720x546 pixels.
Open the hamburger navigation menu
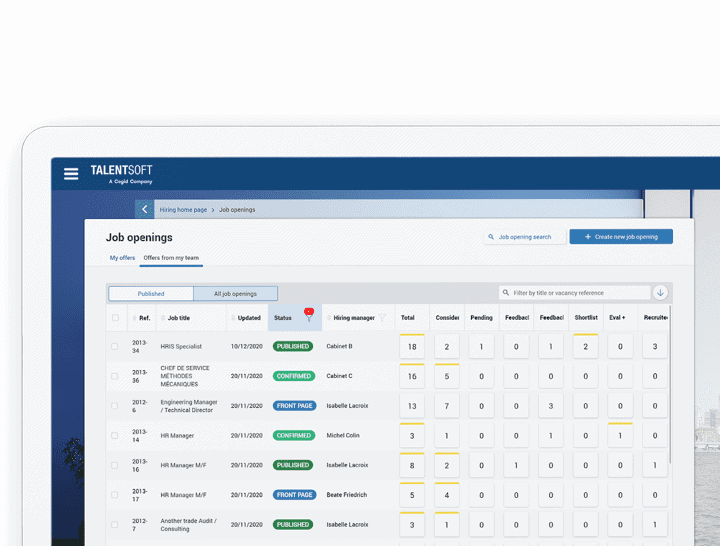point(71,173)
